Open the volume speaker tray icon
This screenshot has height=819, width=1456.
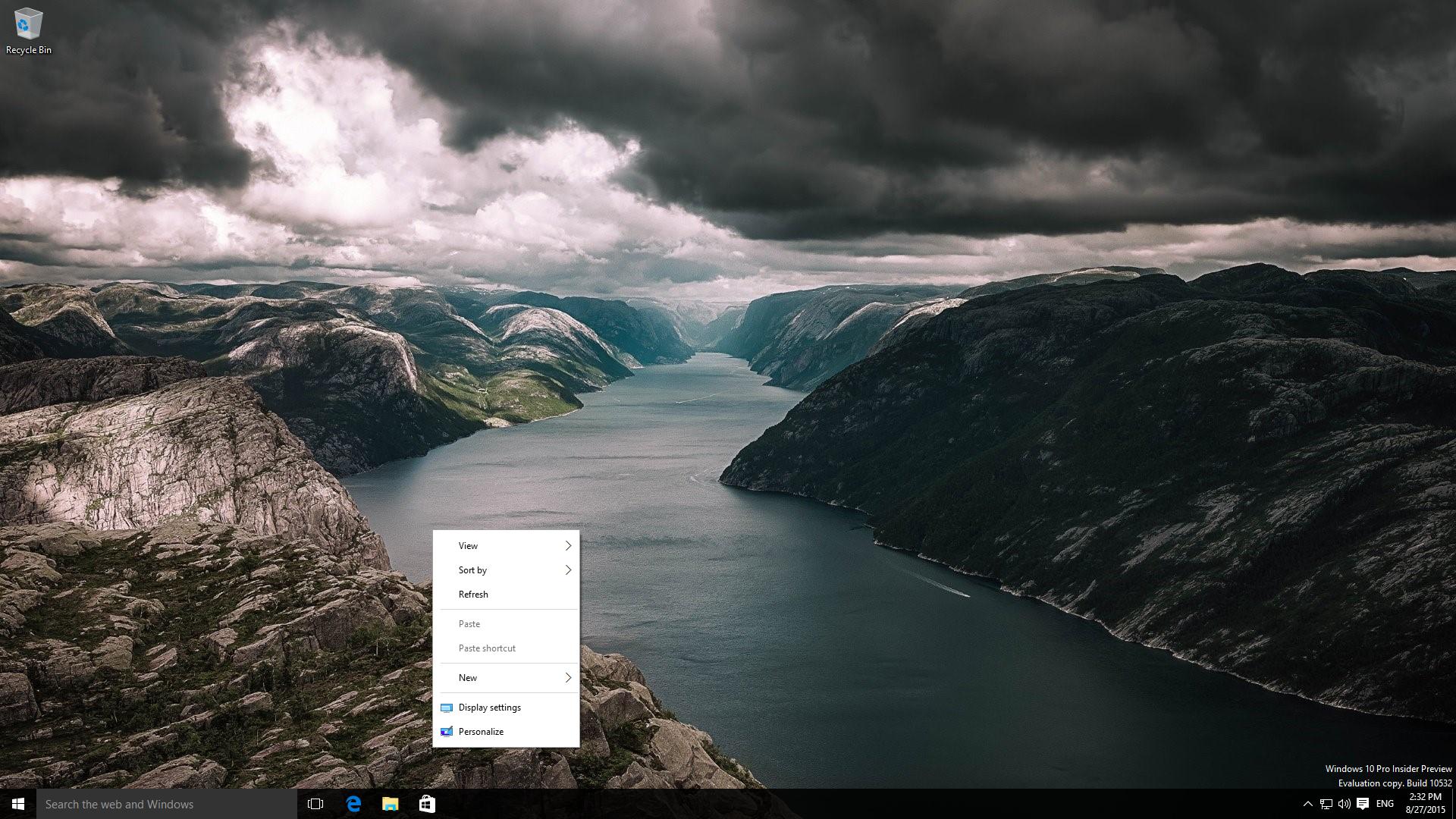(1344, 804)
